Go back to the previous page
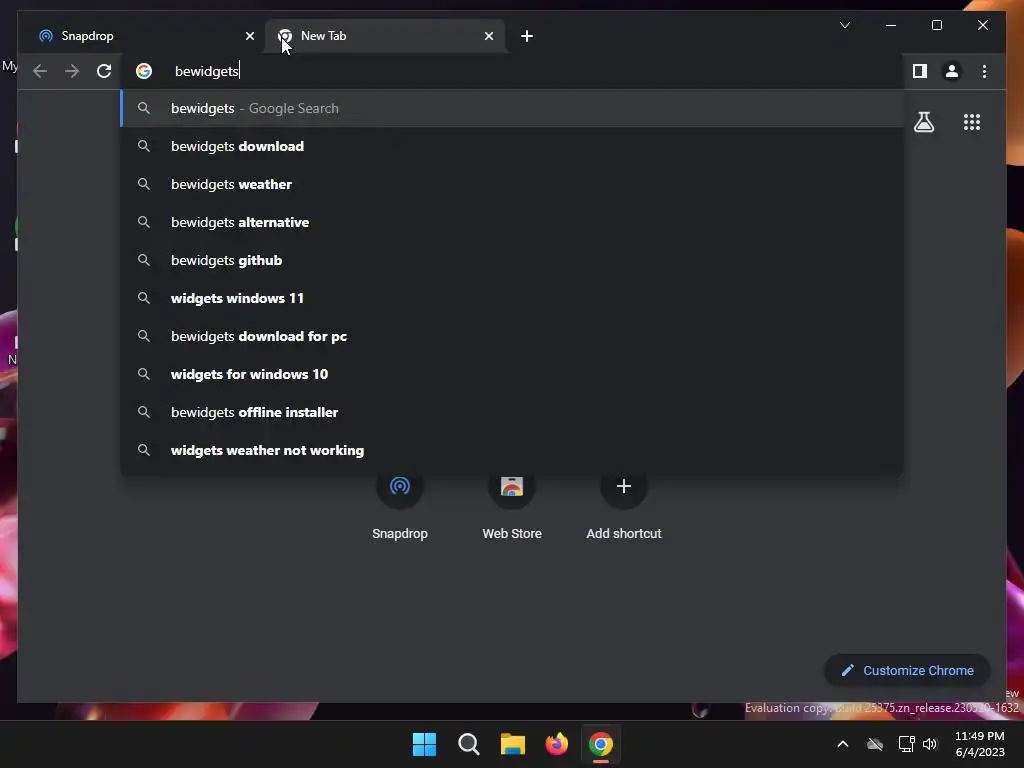 [40, 71]
